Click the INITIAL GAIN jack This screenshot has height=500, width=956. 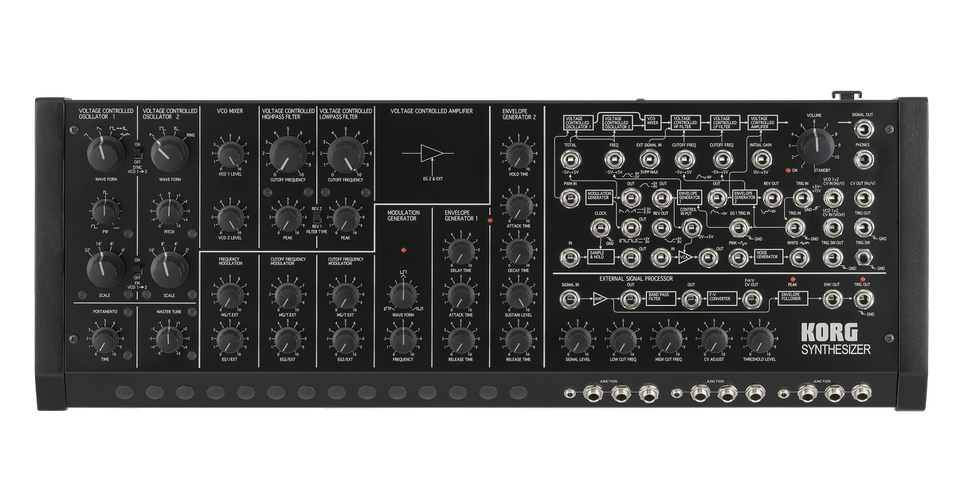[x=762, y=159]
